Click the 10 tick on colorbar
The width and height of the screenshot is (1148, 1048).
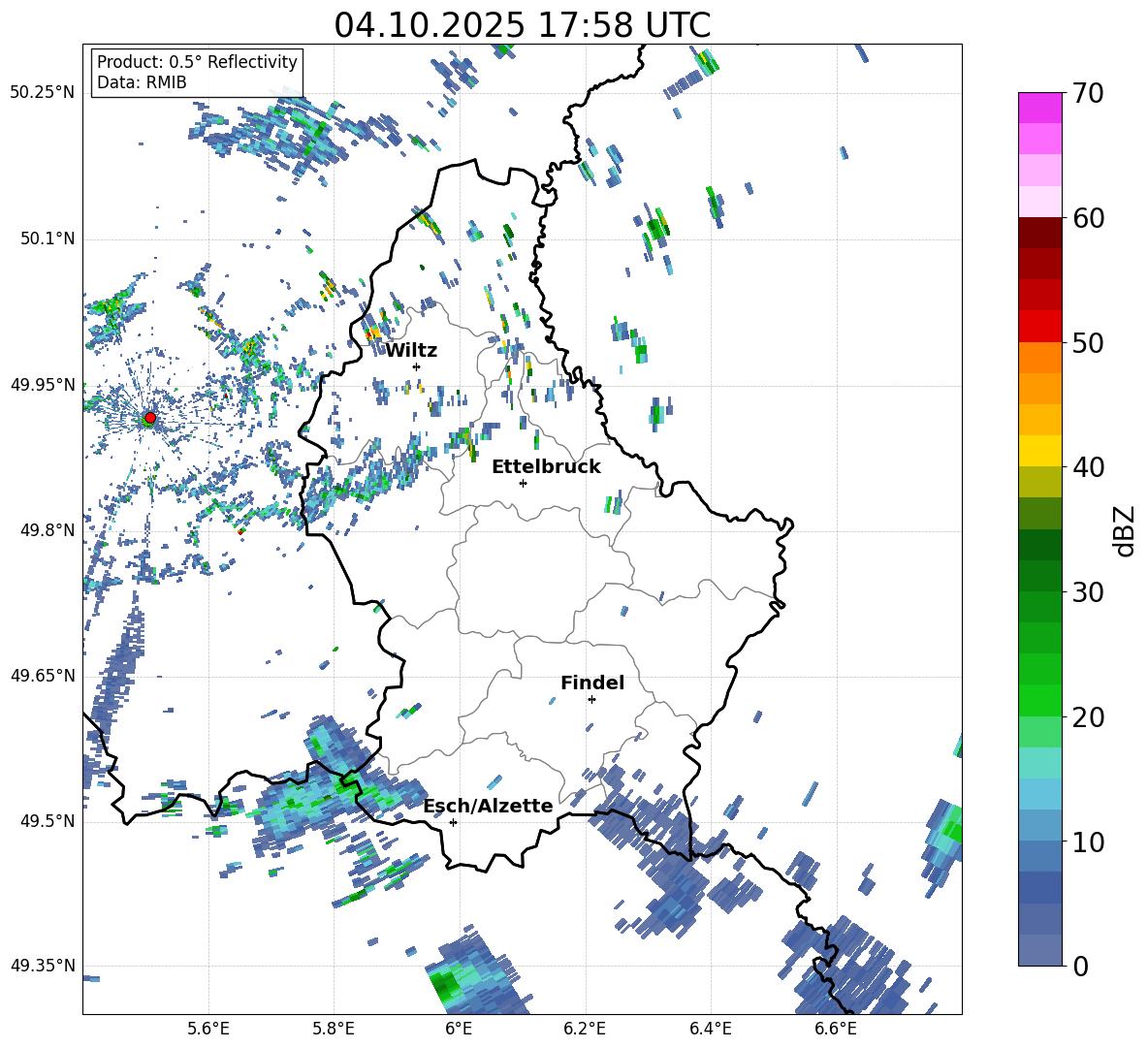(1088, 842)
